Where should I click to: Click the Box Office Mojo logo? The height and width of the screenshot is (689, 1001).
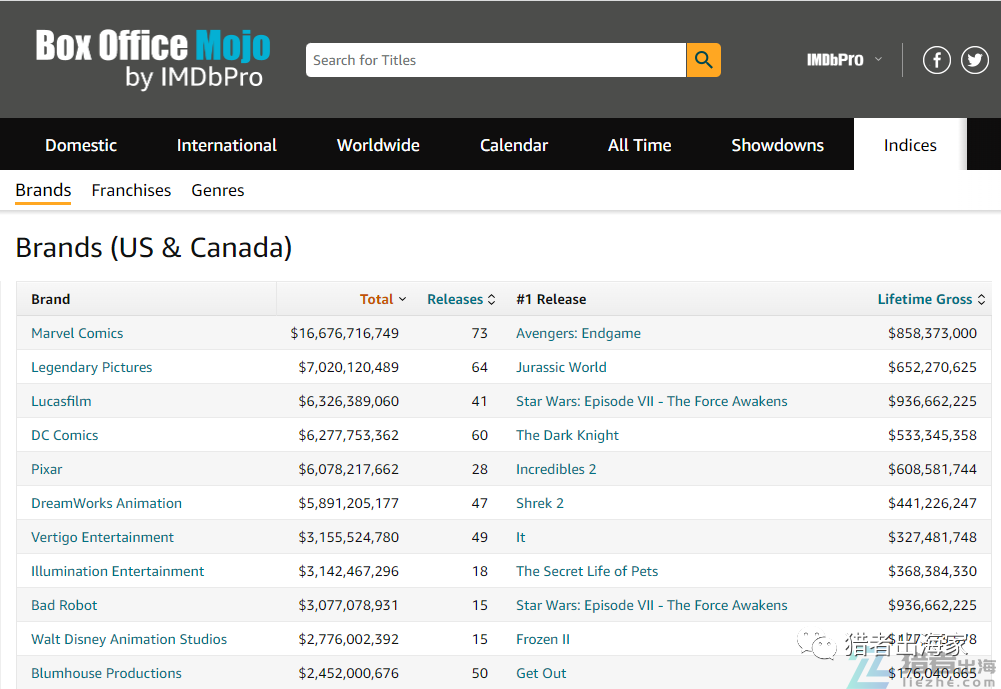(153, 59)
